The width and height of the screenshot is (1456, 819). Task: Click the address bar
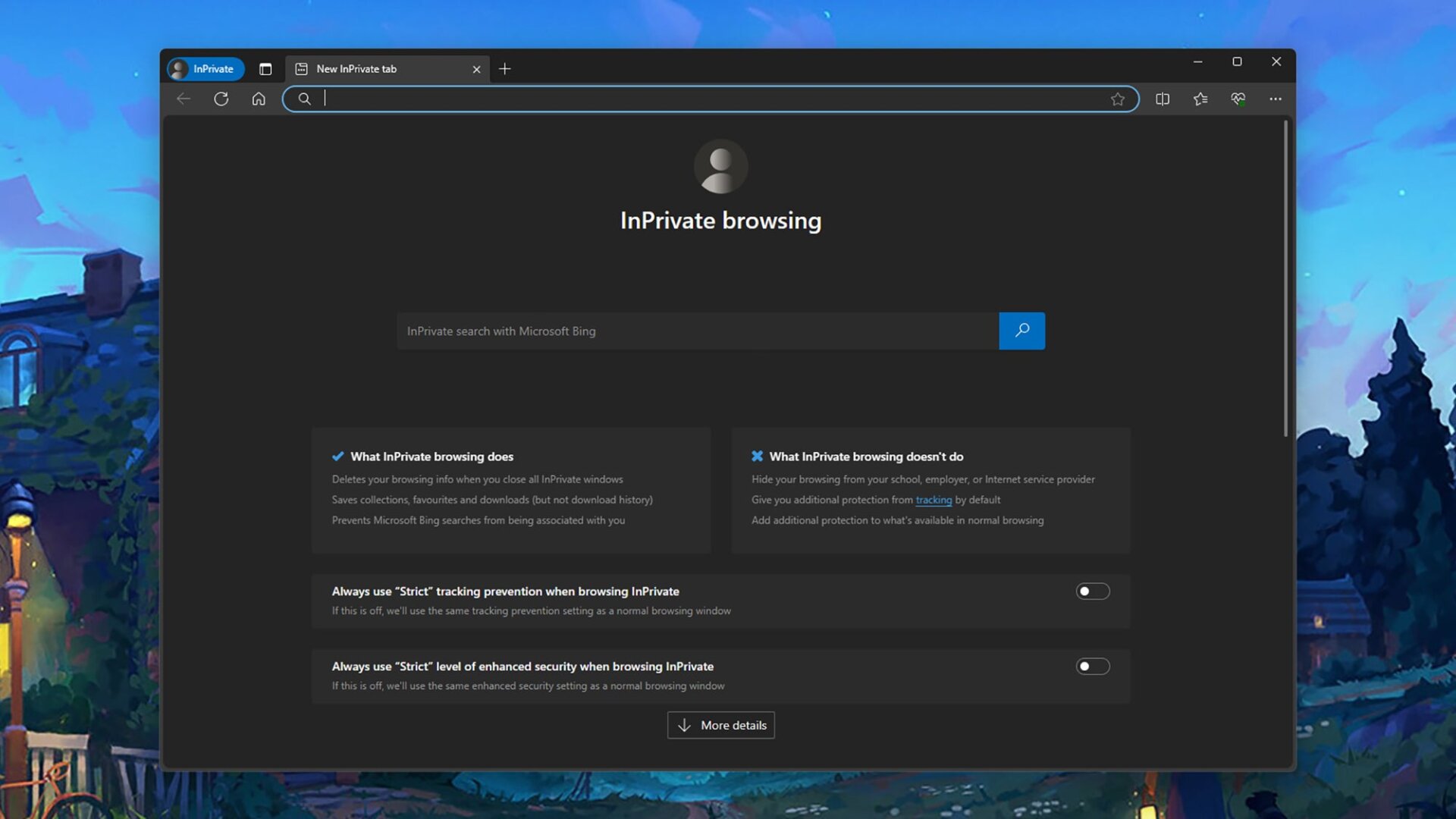tap(682, 99)
